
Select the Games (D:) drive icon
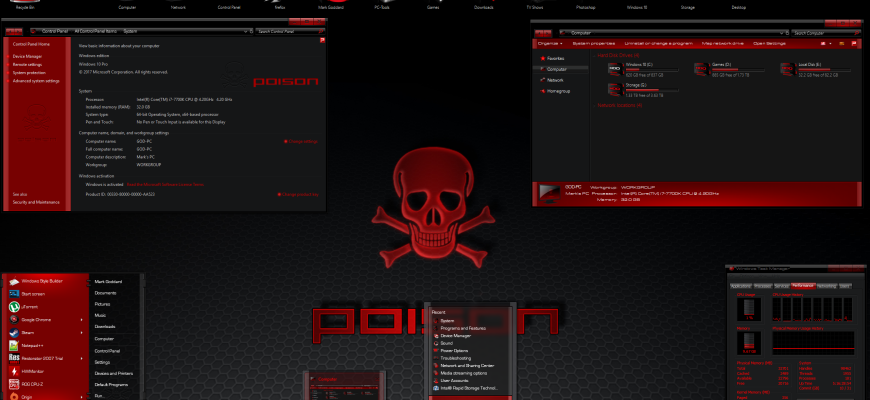[x=702, y=69]
